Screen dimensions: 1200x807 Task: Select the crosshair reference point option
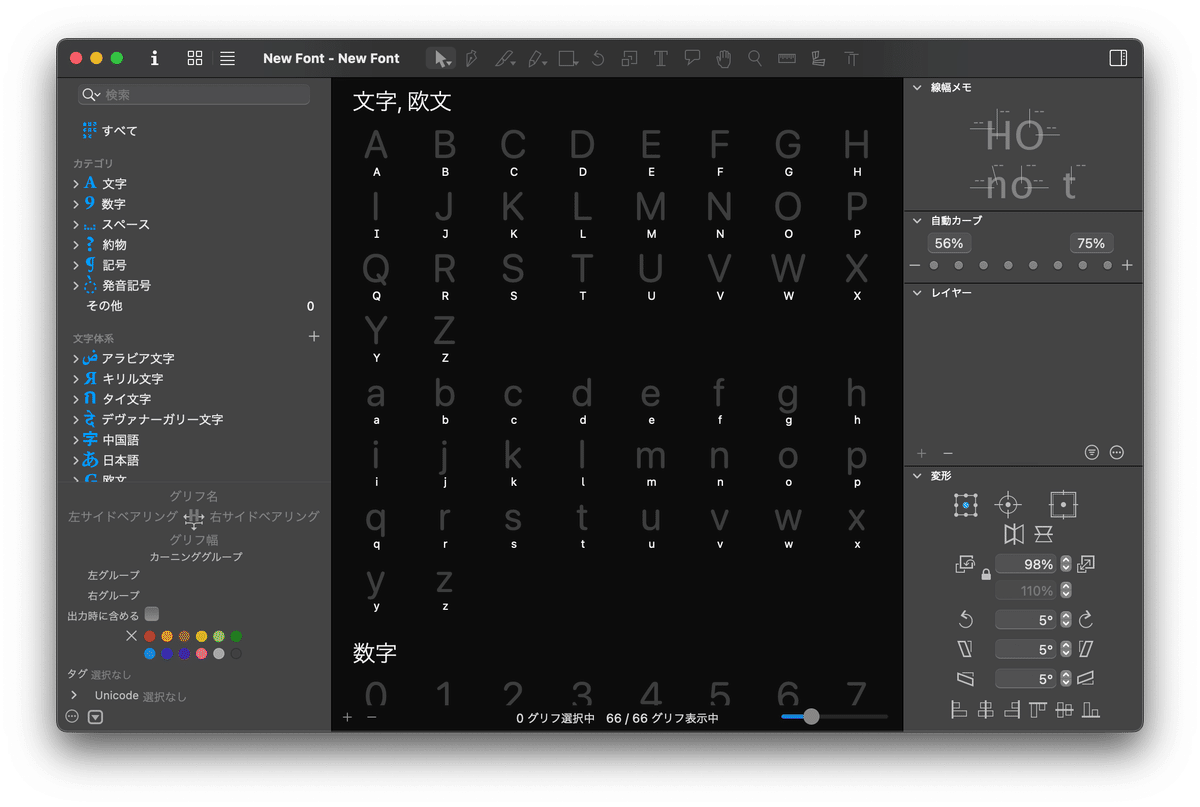click(1008, 505)
